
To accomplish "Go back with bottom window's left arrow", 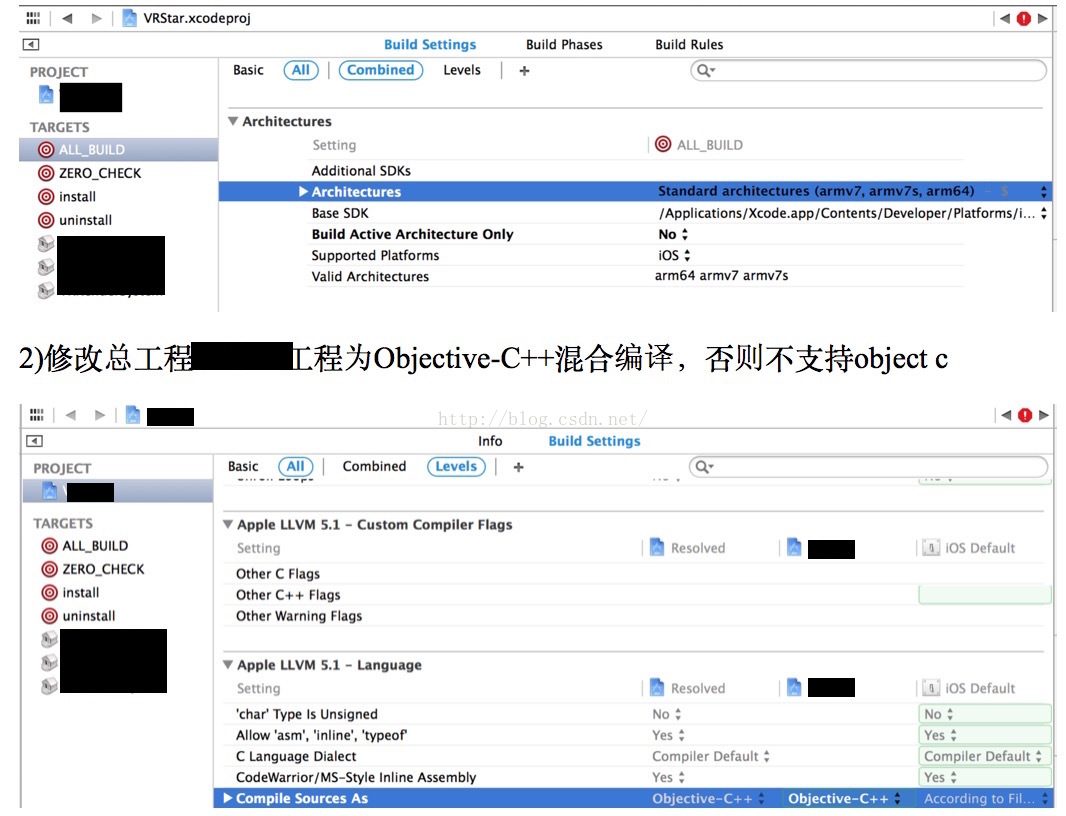I will (71, 415).
